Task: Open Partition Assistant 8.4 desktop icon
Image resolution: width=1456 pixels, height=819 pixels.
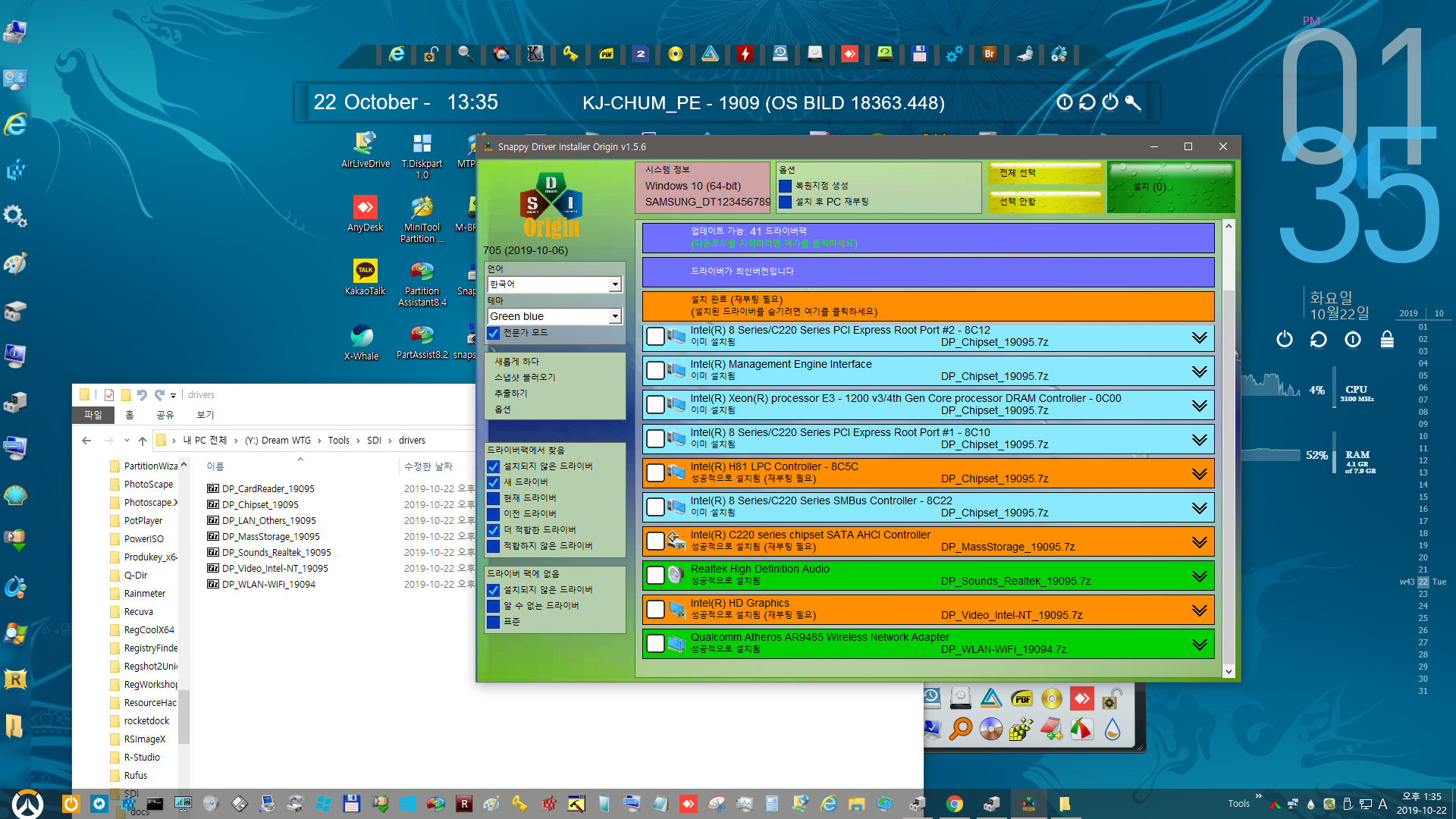Action: tap(422, 283)
